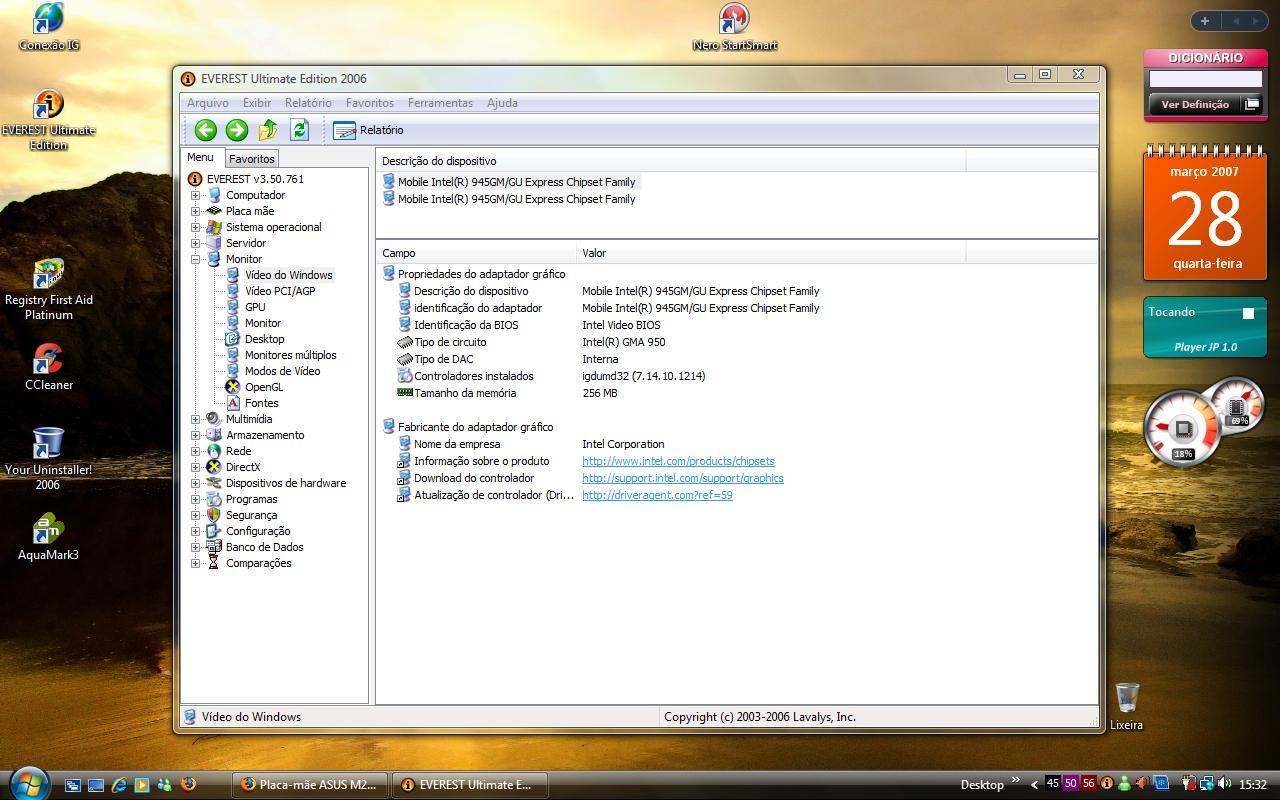Open the Lixeira recycle bin
Screen dimensions: 1280x800
point(1126,706)
